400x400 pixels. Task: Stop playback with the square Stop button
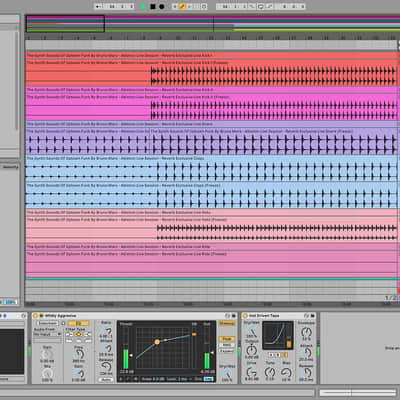[153, 6]
